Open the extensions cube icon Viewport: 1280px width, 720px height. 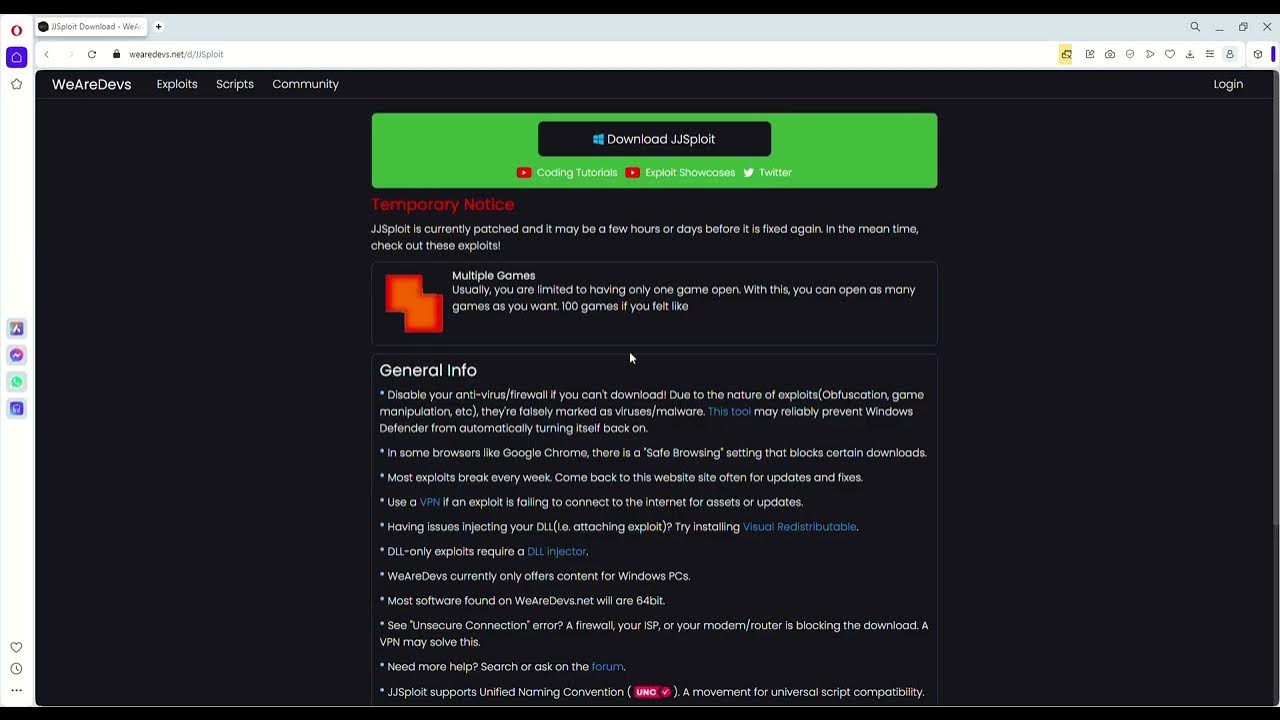pos(1258,54)
